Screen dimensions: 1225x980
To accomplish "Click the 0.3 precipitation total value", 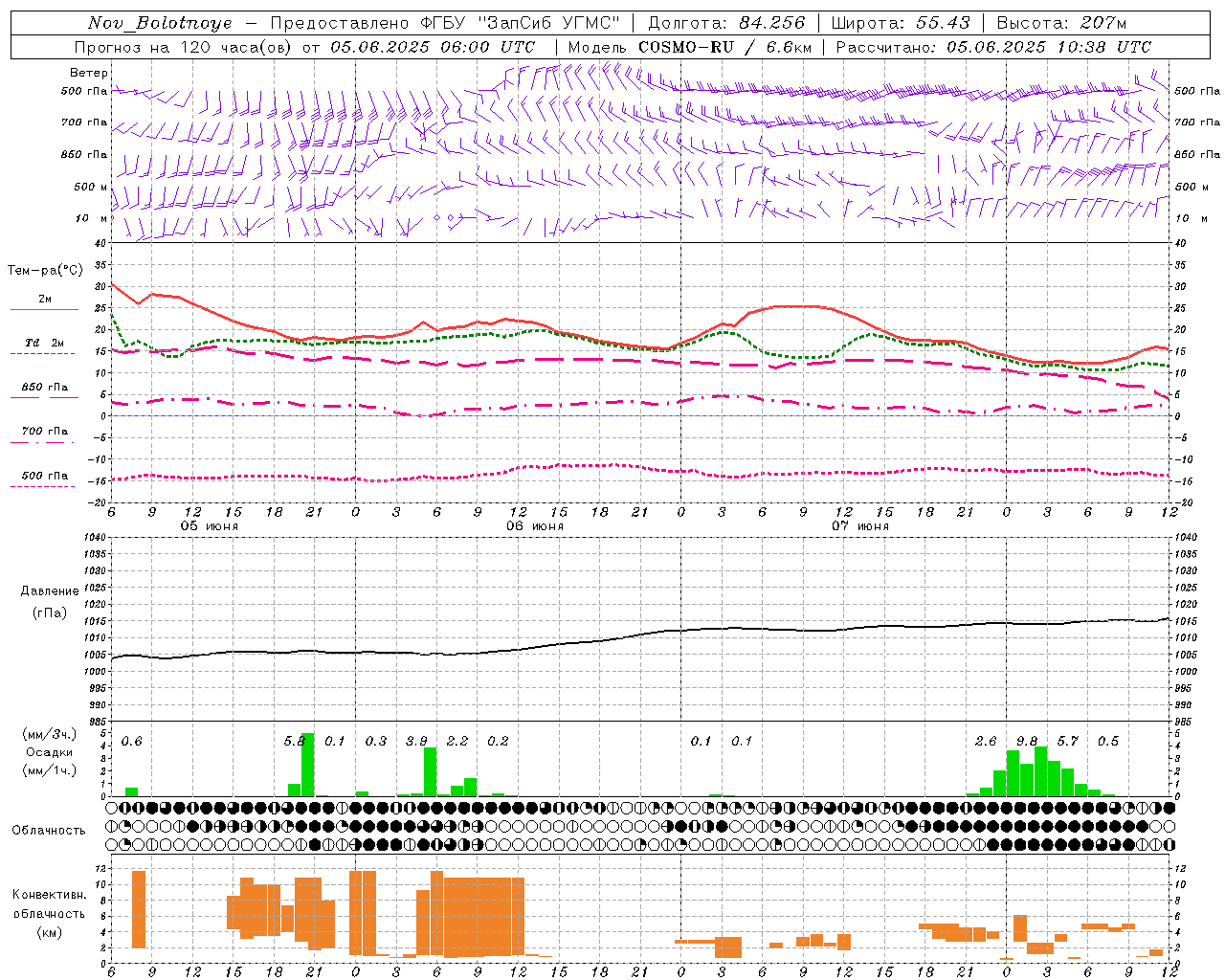I will pos(376,742).
